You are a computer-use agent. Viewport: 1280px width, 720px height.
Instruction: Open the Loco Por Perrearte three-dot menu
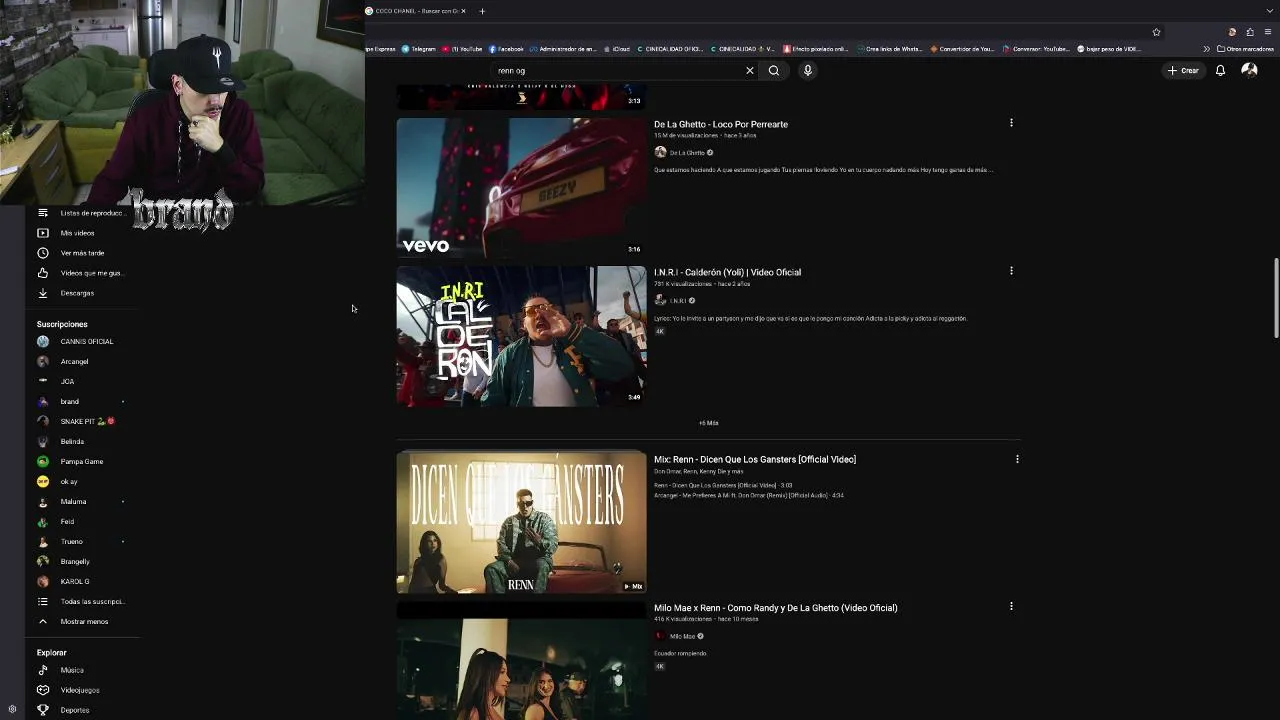click(x=1011, y=123)
